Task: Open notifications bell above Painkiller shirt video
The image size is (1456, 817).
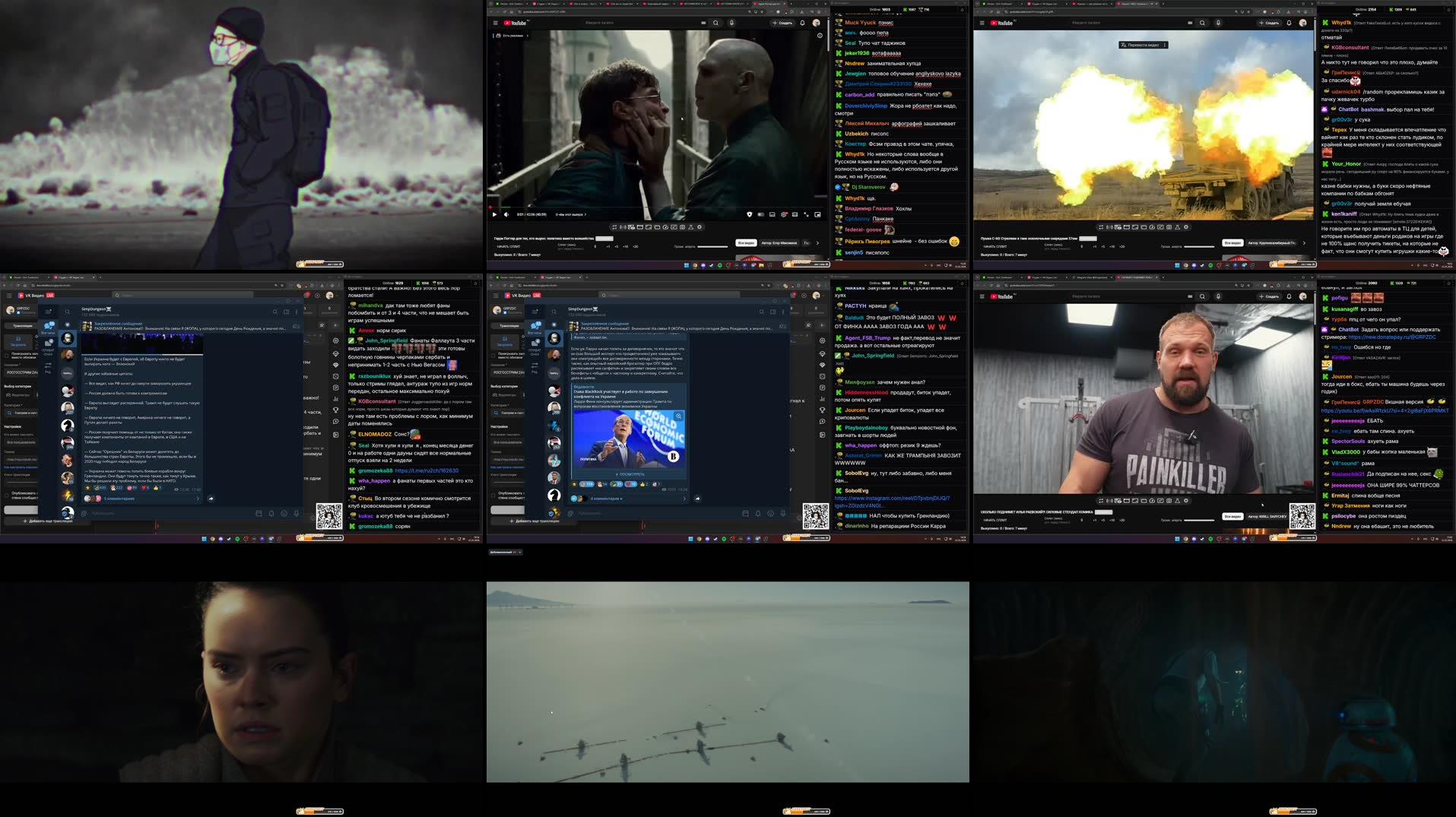Action: (1289, 296)
